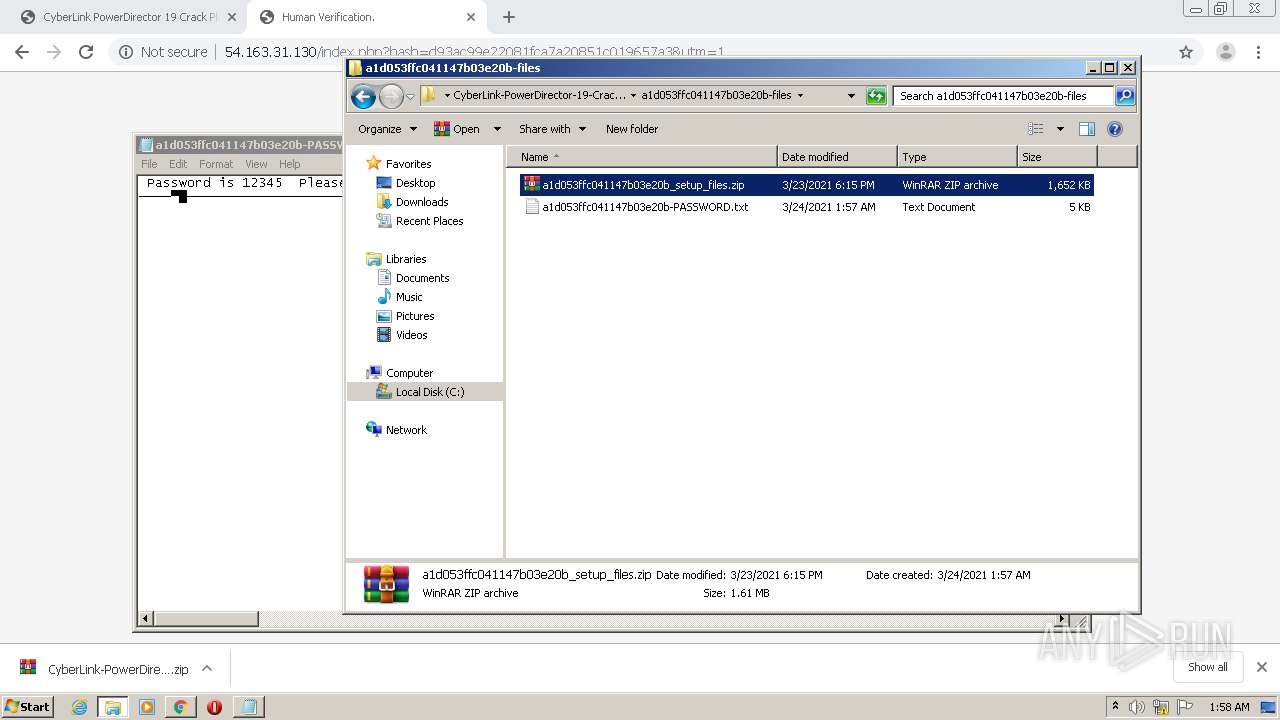Click Show all downloads button

(x=1207, y=667)
